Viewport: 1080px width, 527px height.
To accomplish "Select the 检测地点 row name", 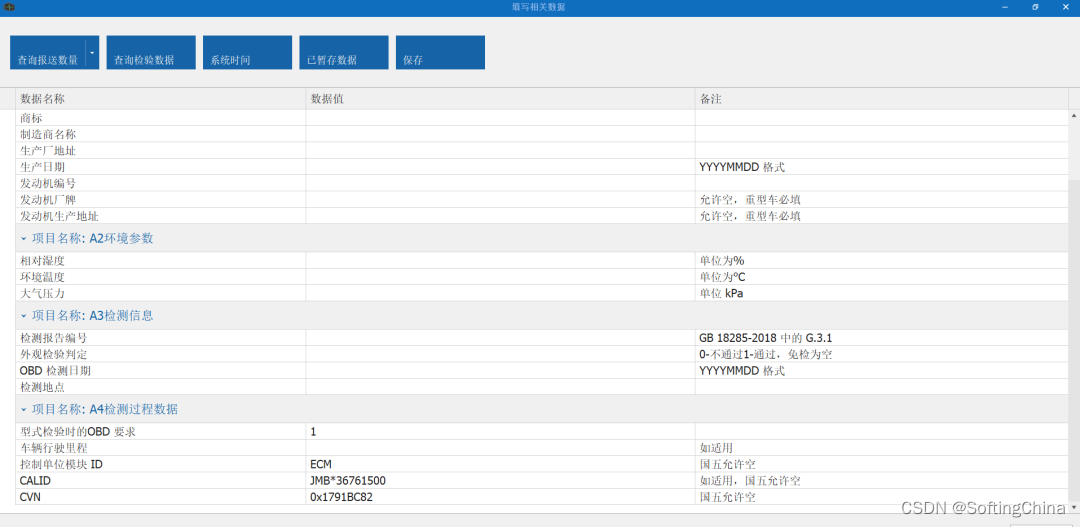I will tap(43, 387).
